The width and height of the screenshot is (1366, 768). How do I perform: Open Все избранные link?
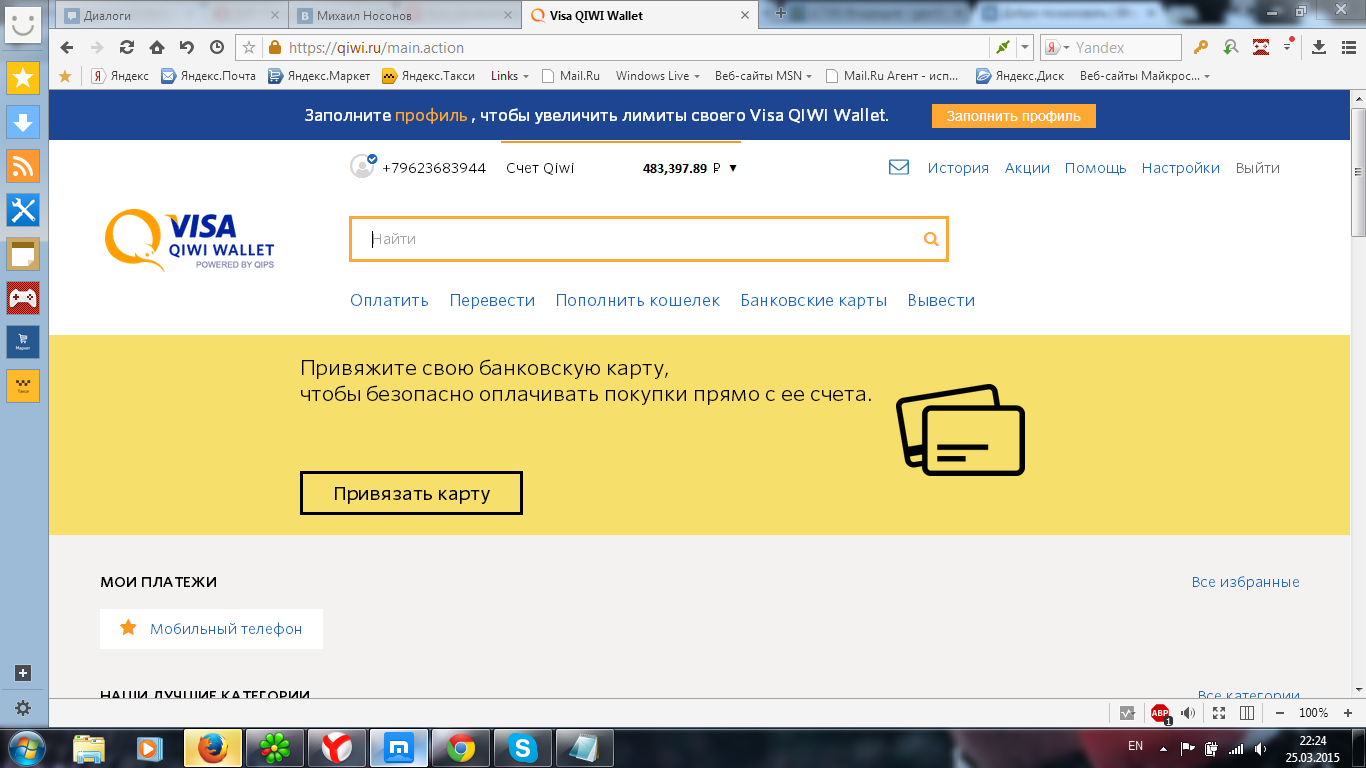pyautogui.click(x=1245, y=582)
